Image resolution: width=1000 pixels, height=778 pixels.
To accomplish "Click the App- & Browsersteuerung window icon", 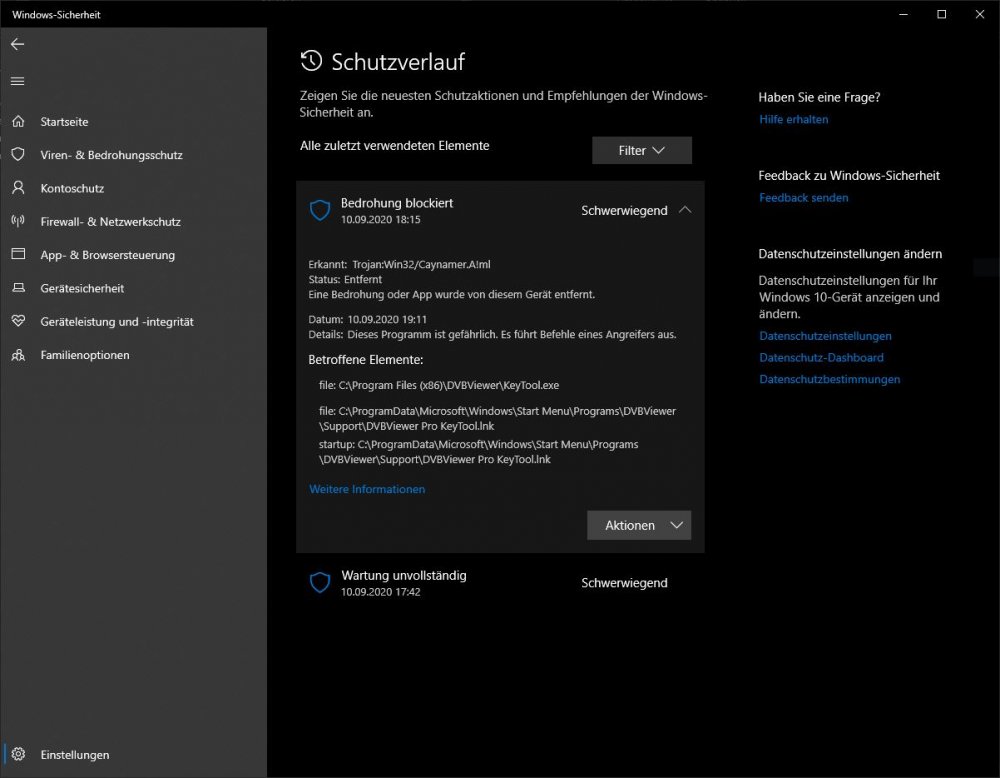I will tap(18, 255).
